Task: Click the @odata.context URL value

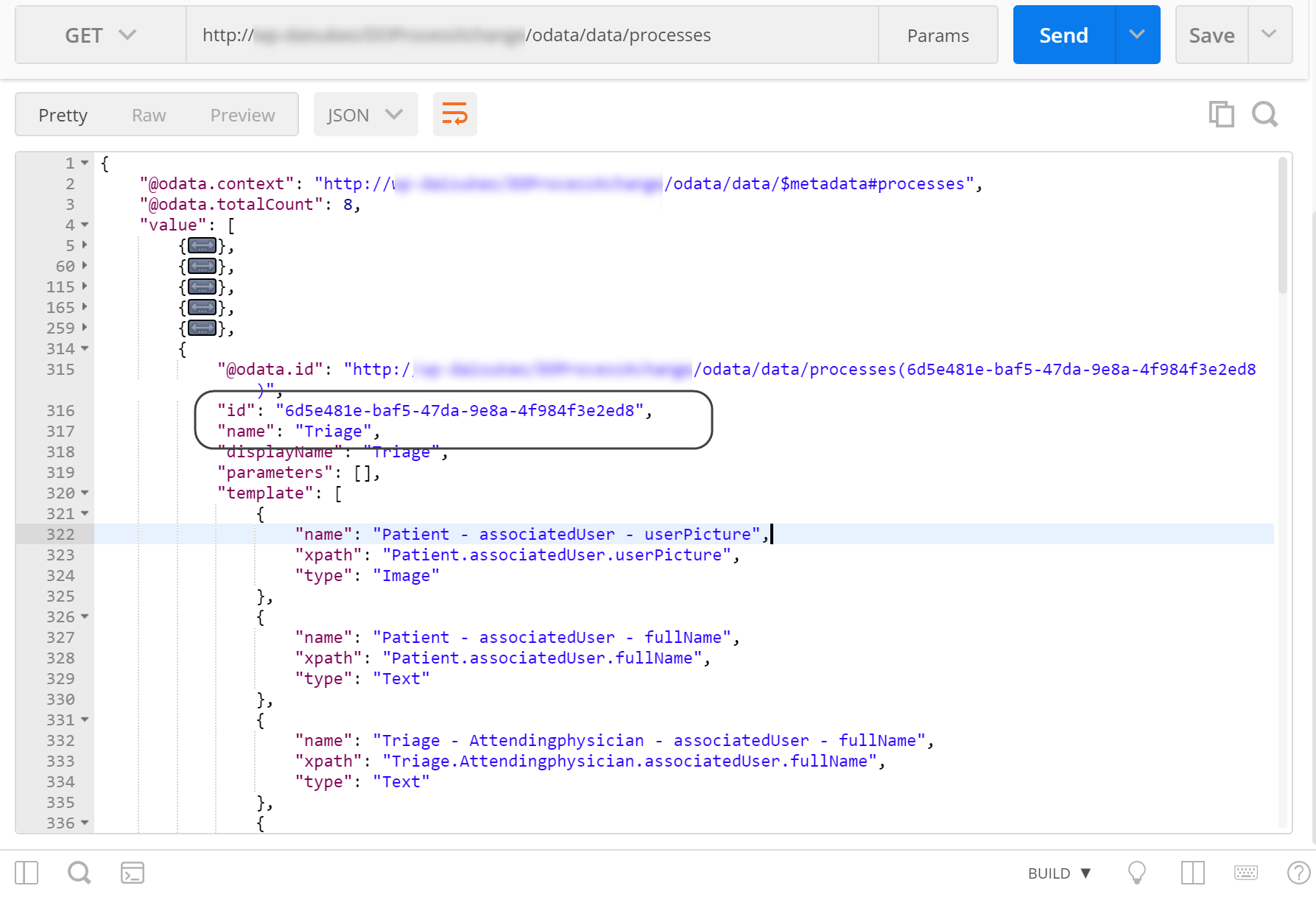Action: click(x=644, y=183)
